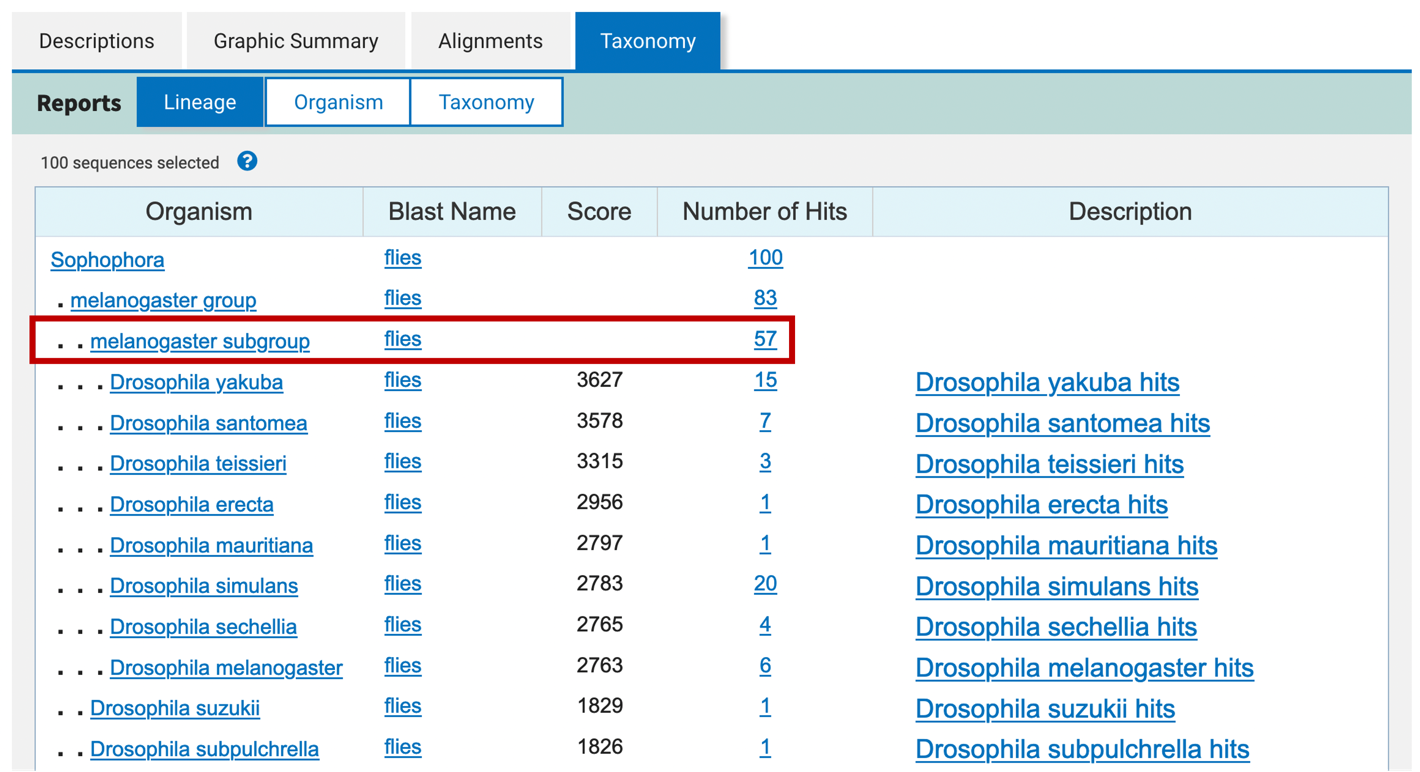The height and width of the screenshot is (772, 1420).
Task: Select the "100 sequences selected" text
Action: (130, 162)
